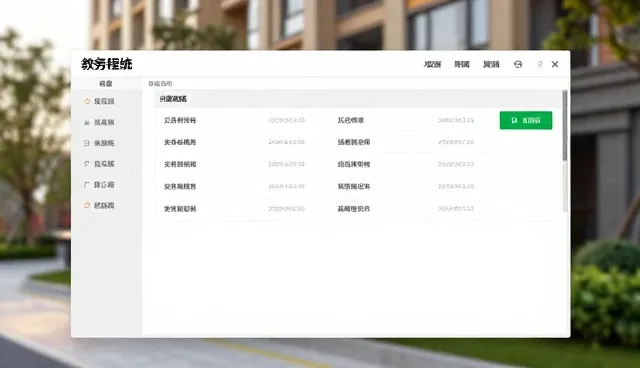Select the sidebar item with orange circle icon

(x=99, y=206)
